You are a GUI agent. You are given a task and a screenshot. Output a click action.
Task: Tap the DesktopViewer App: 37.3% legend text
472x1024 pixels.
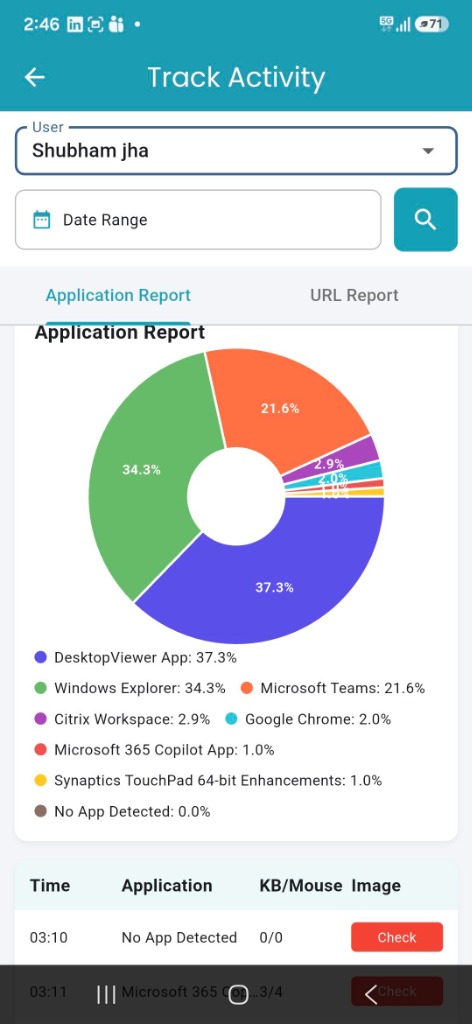[x=146, y=657]
